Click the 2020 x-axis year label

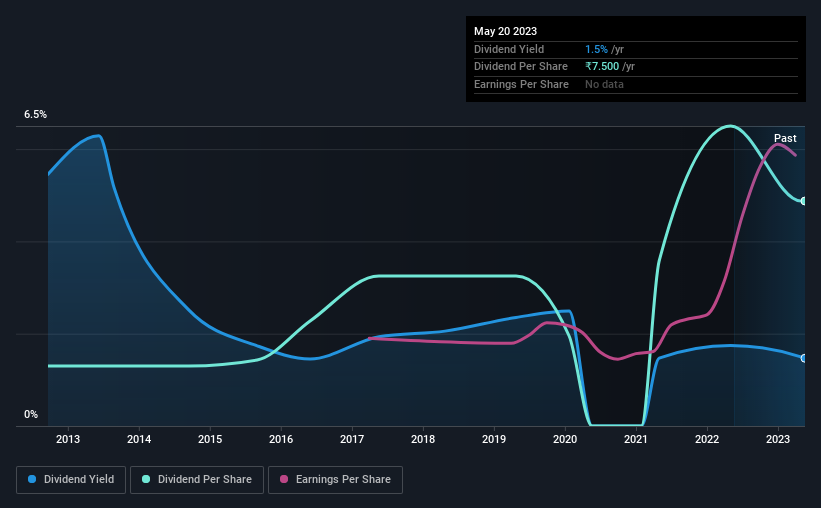[565, 439]
